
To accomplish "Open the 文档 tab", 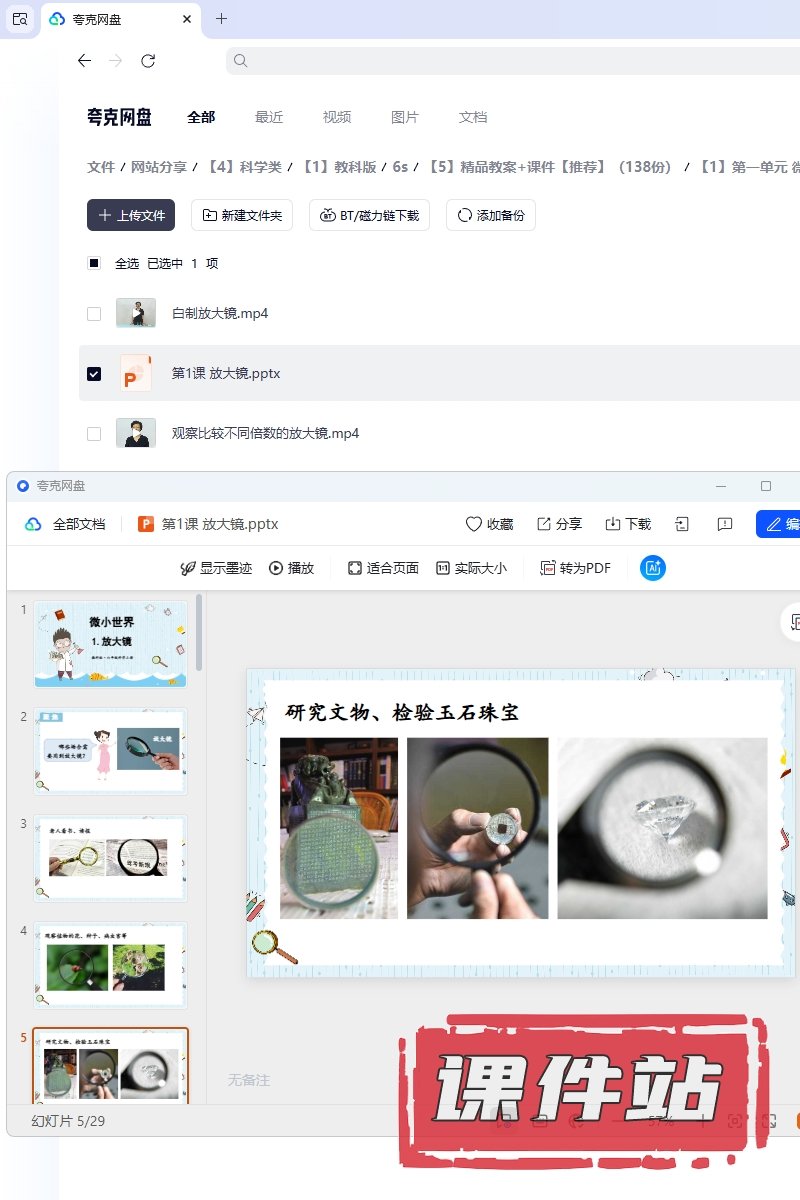I will pyautogui.click(x=473, y=117).
